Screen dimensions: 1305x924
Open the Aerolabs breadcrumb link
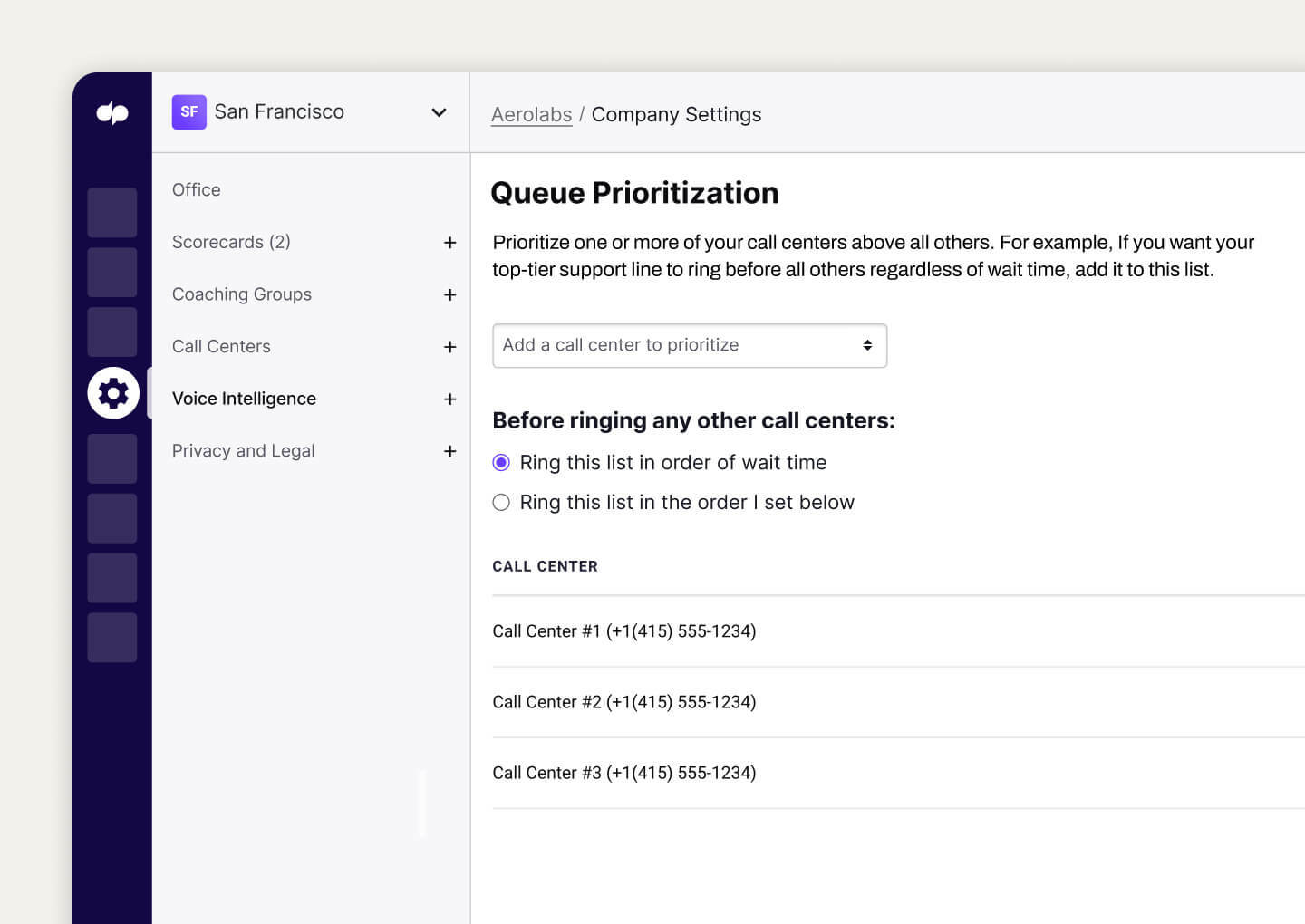tap(531, 114)
